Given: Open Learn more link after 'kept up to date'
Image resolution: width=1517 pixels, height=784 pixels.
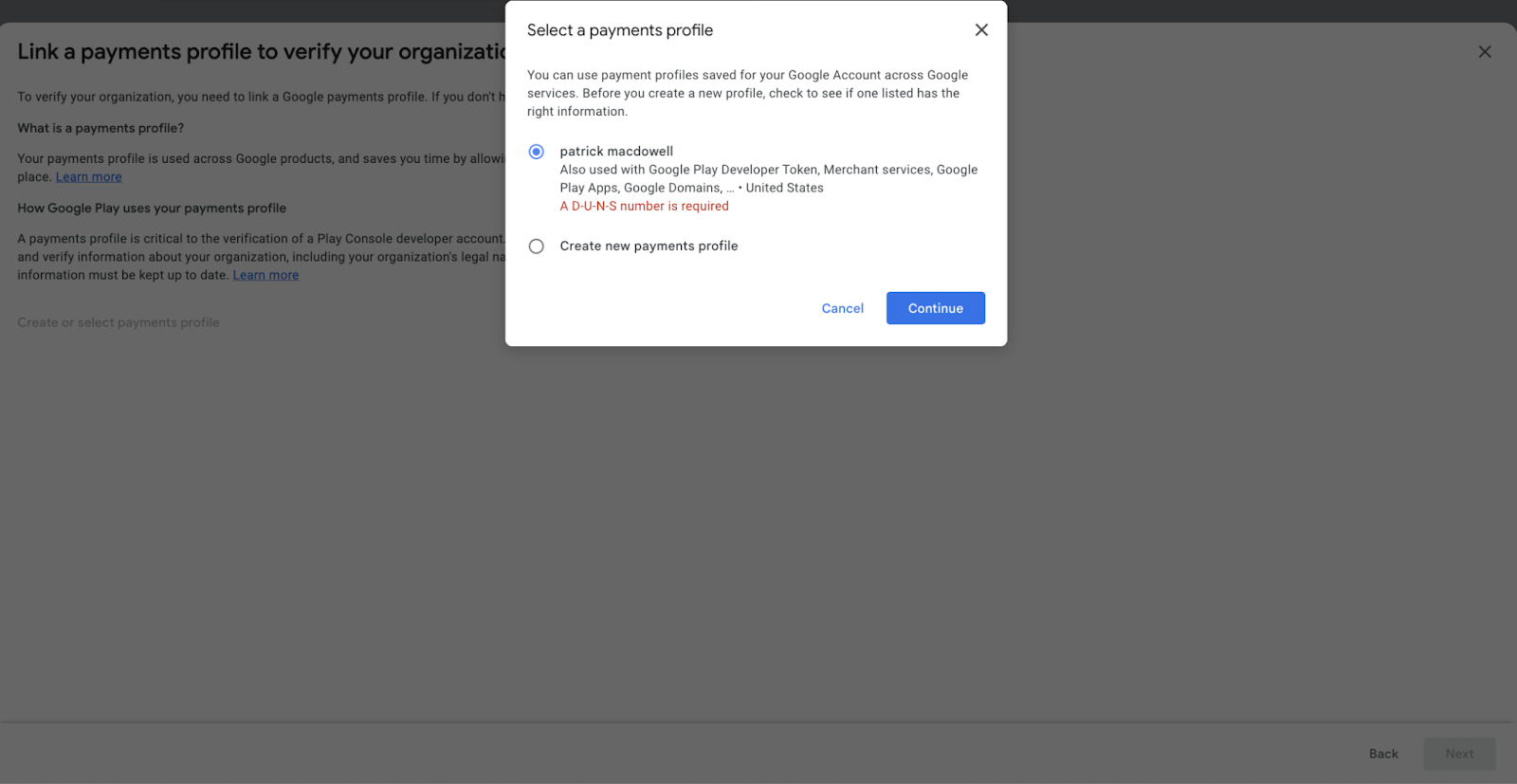Looking at the screenshot, I should tap(266, 275).
